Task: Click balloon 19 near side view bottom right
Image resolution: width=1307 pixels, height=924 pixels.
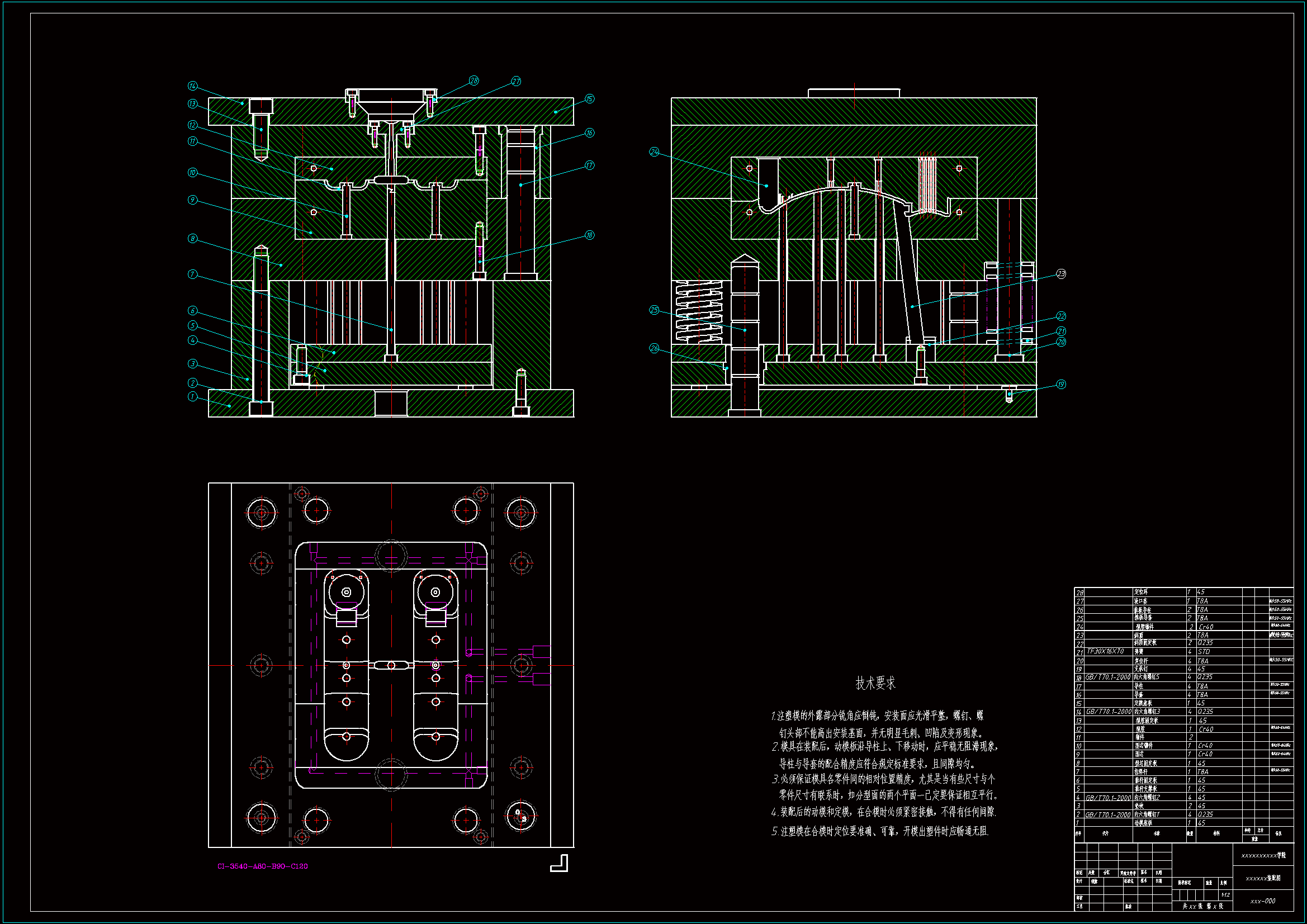Action: pyautogui.click(x=1060, y=384)
